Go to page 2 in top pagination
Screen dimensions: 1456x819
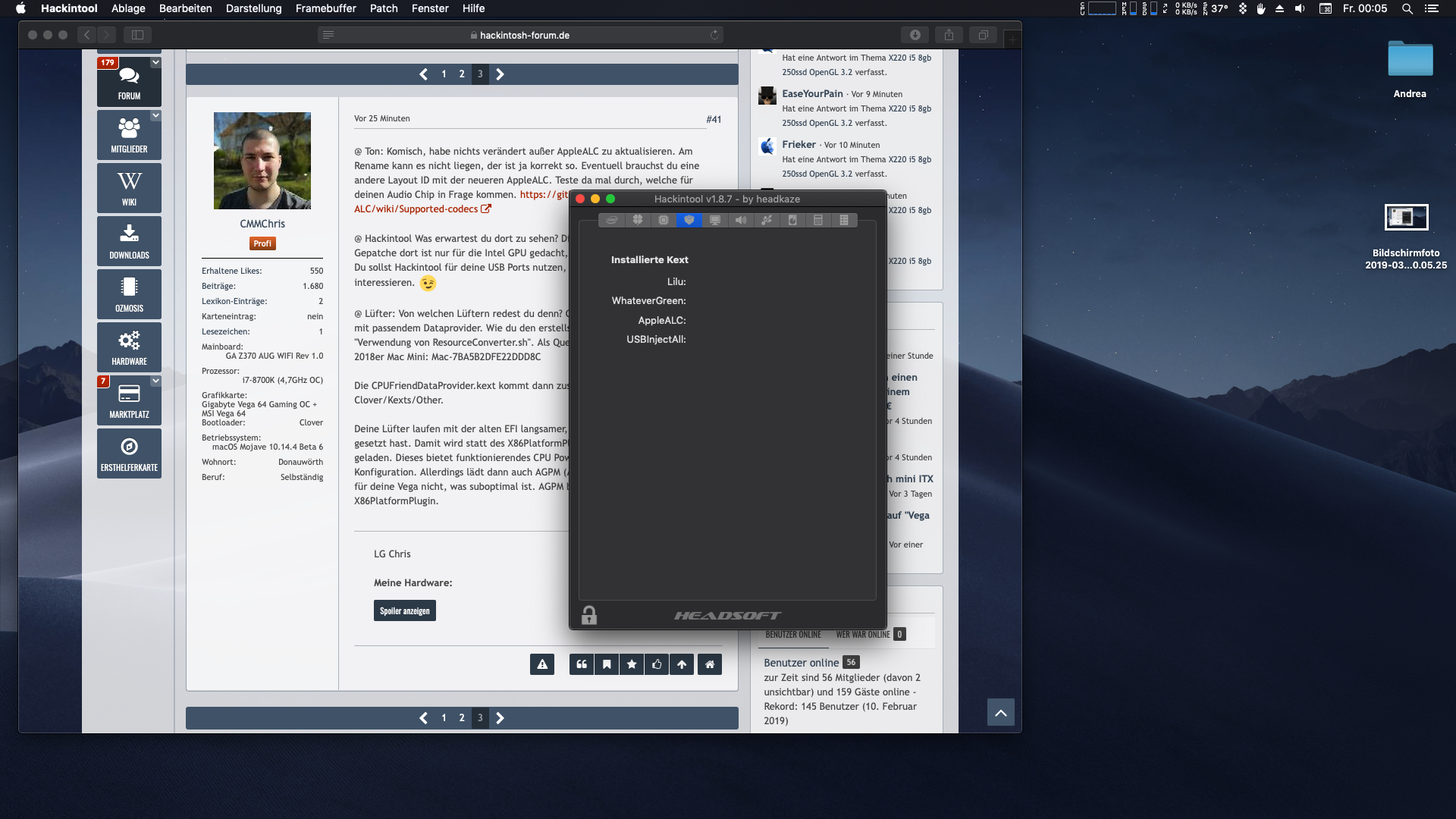[462, 74]
